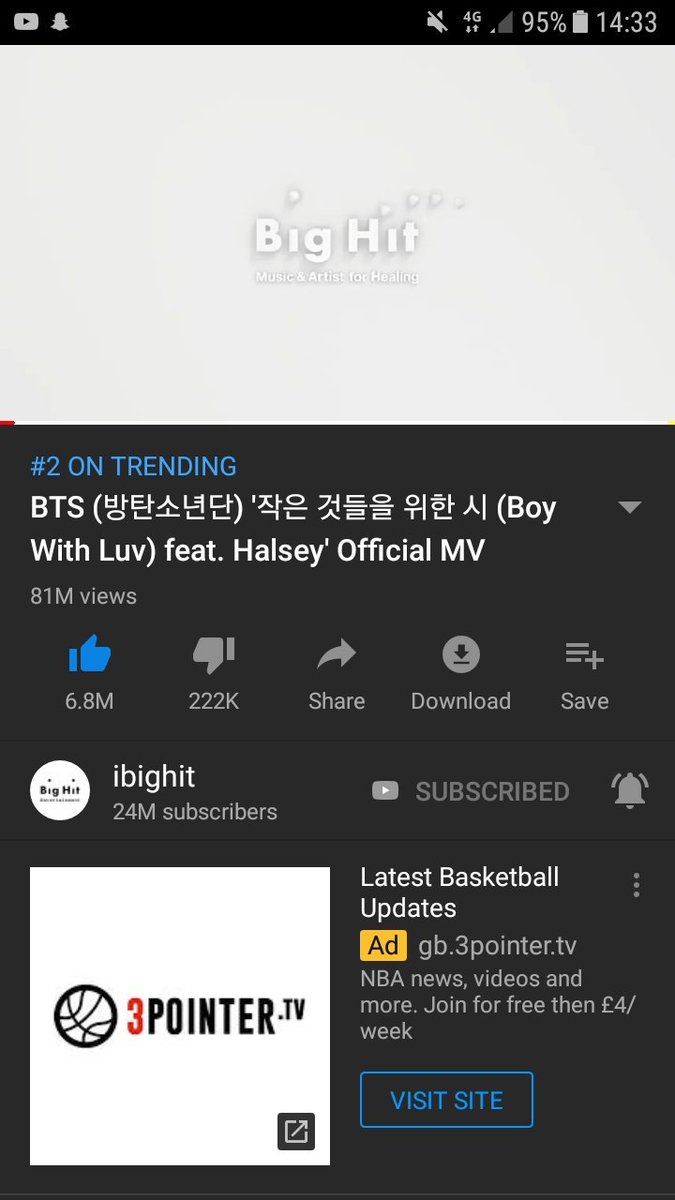675x1200 pixels.
Task: Toggle the notification bell for ibighit
Action: click(629, 791)
